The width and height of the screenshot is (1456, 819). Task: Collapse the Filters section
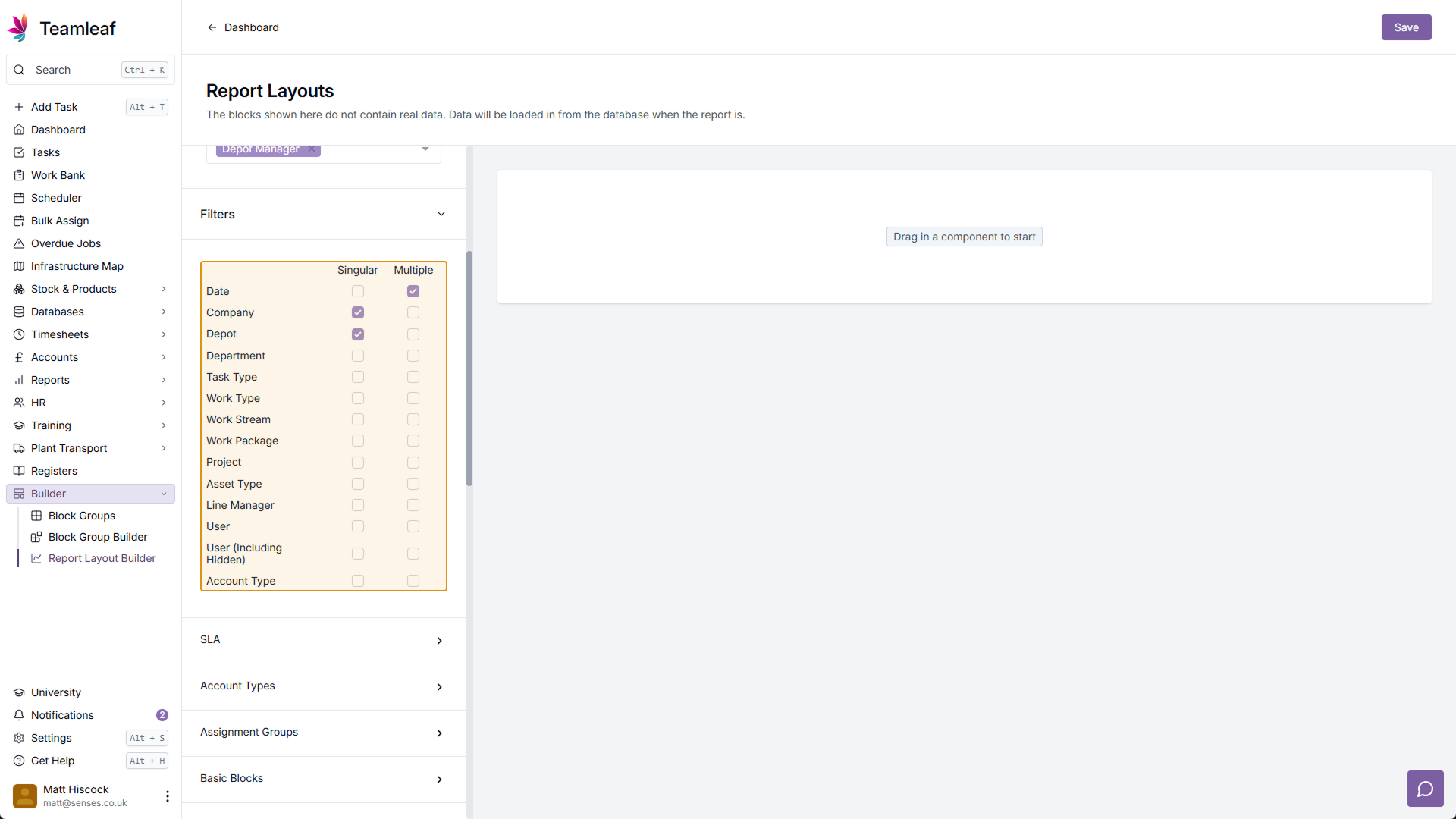coord(441,215)
